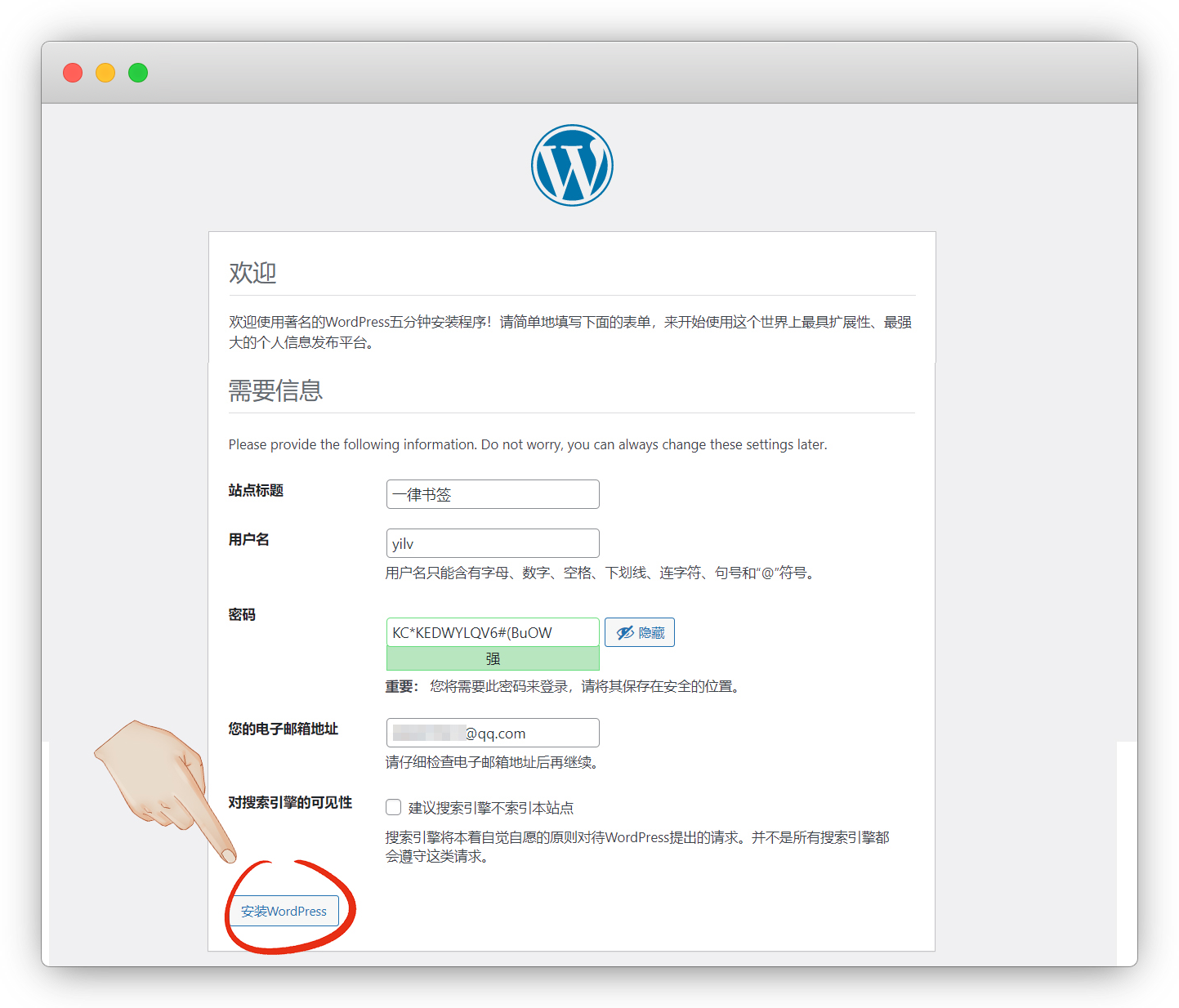Click the 您的电子邮箱地址 label
Viewport: 1179px width, 1008px height.
[x=283, y=729]
